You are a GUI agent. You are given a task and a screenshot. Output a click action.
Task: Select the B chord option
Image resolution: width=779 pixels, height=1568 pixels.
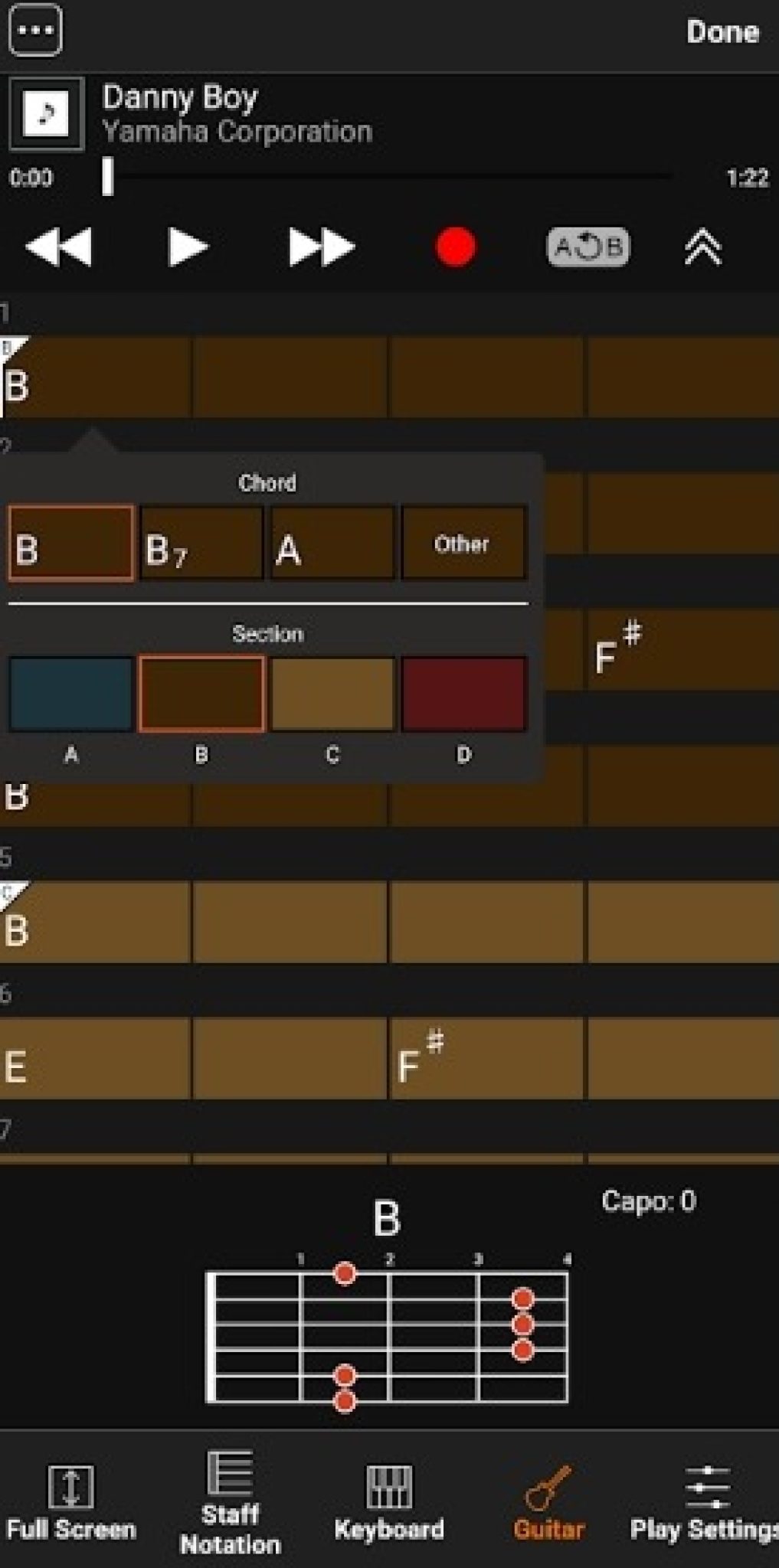[x=71, y=544]
